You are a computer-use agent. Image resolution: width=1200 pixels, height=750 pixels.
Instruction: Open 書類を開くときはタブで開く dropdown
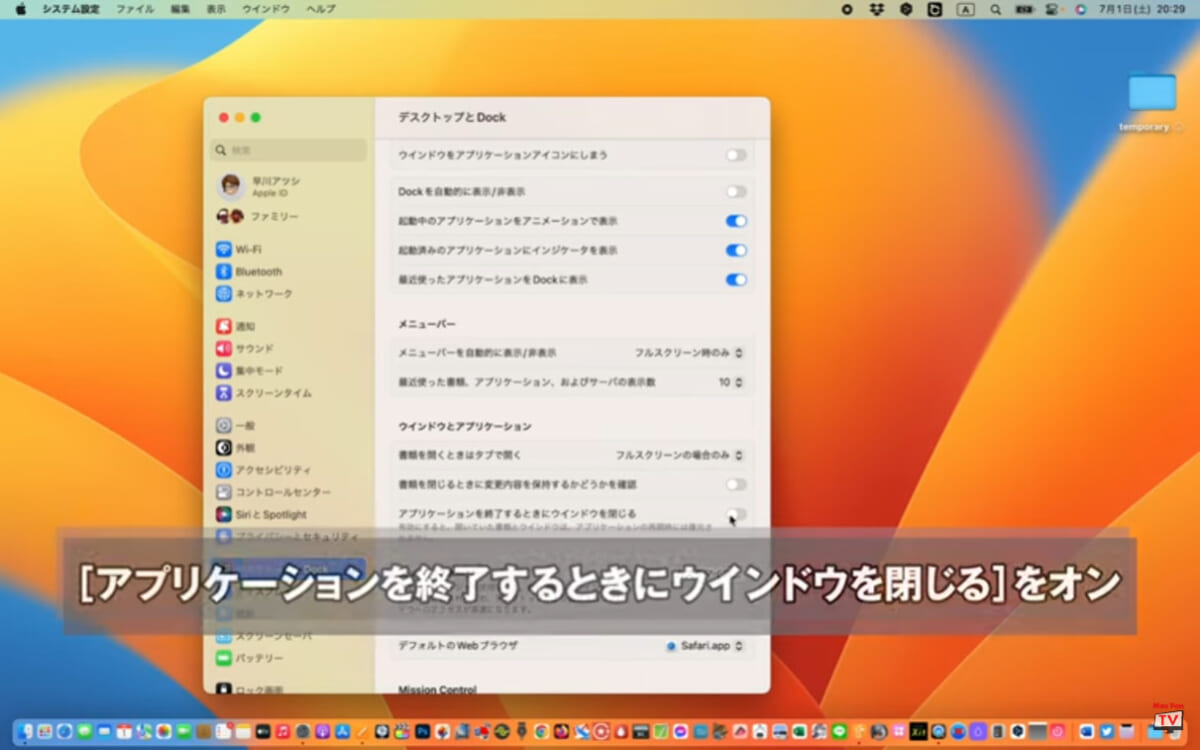[679, 455]
